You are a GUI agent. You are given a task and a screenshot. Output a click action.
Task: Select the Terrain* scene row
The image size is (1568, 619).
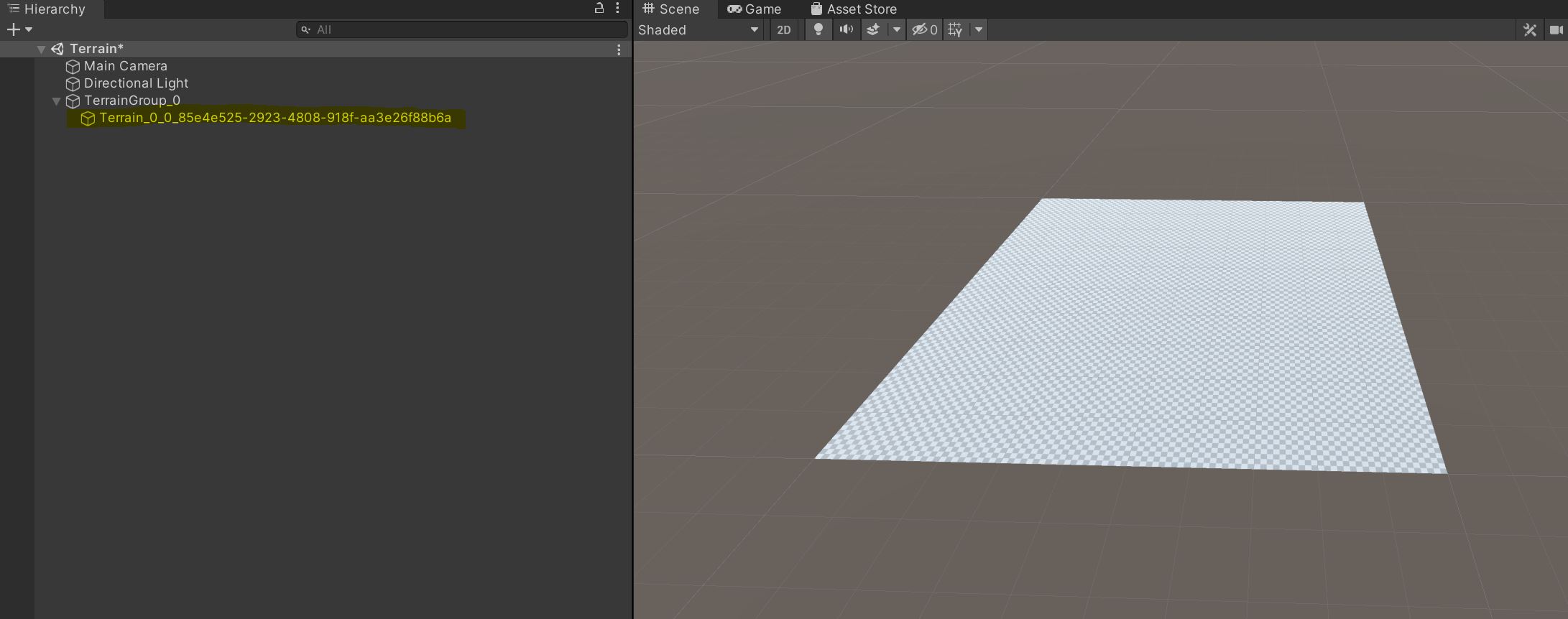tap(315, 49)
